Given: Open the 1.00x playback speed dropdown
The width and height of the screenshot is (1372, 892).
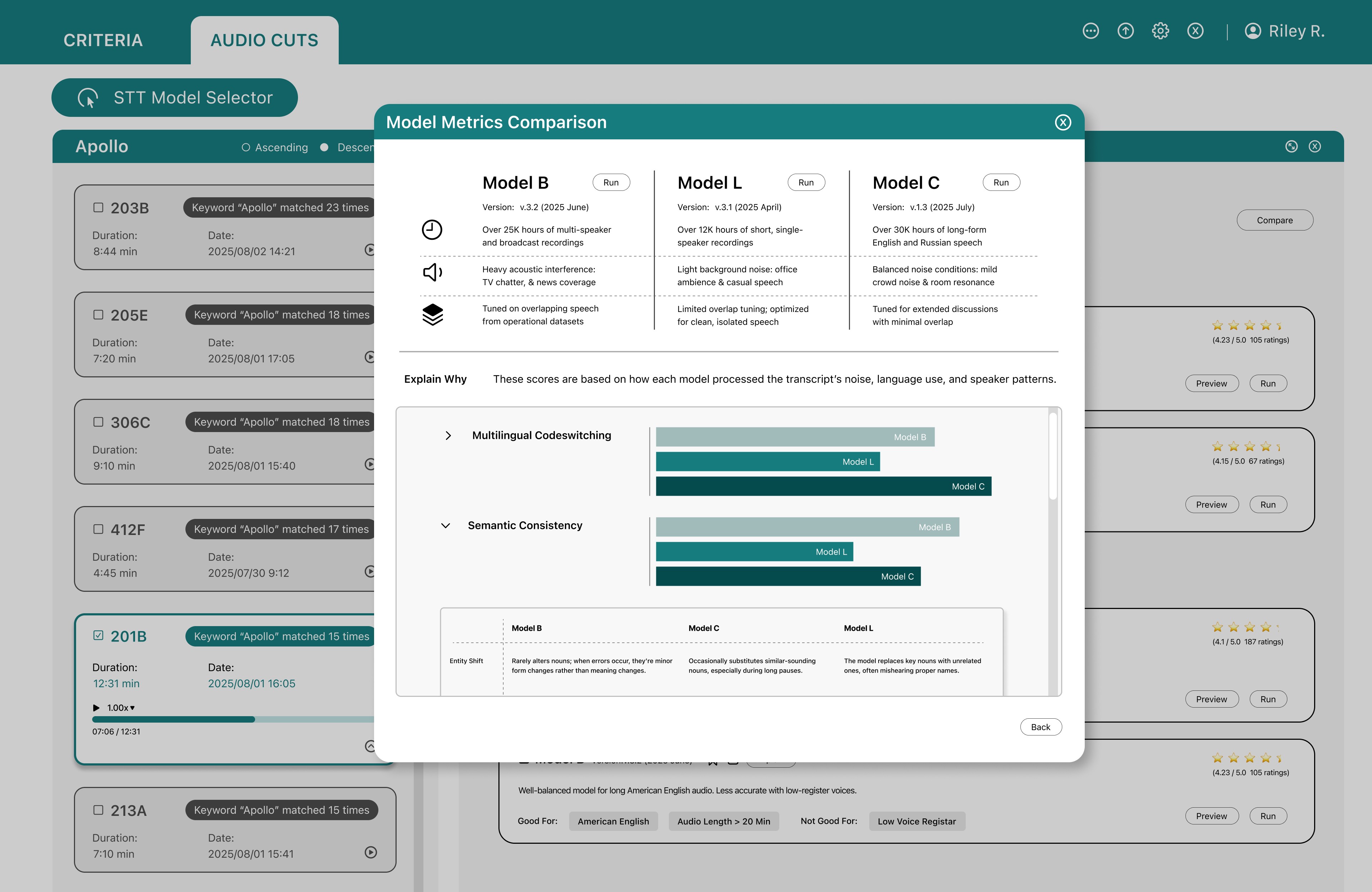Looking at the screenshot, I should tap(121, 708).
